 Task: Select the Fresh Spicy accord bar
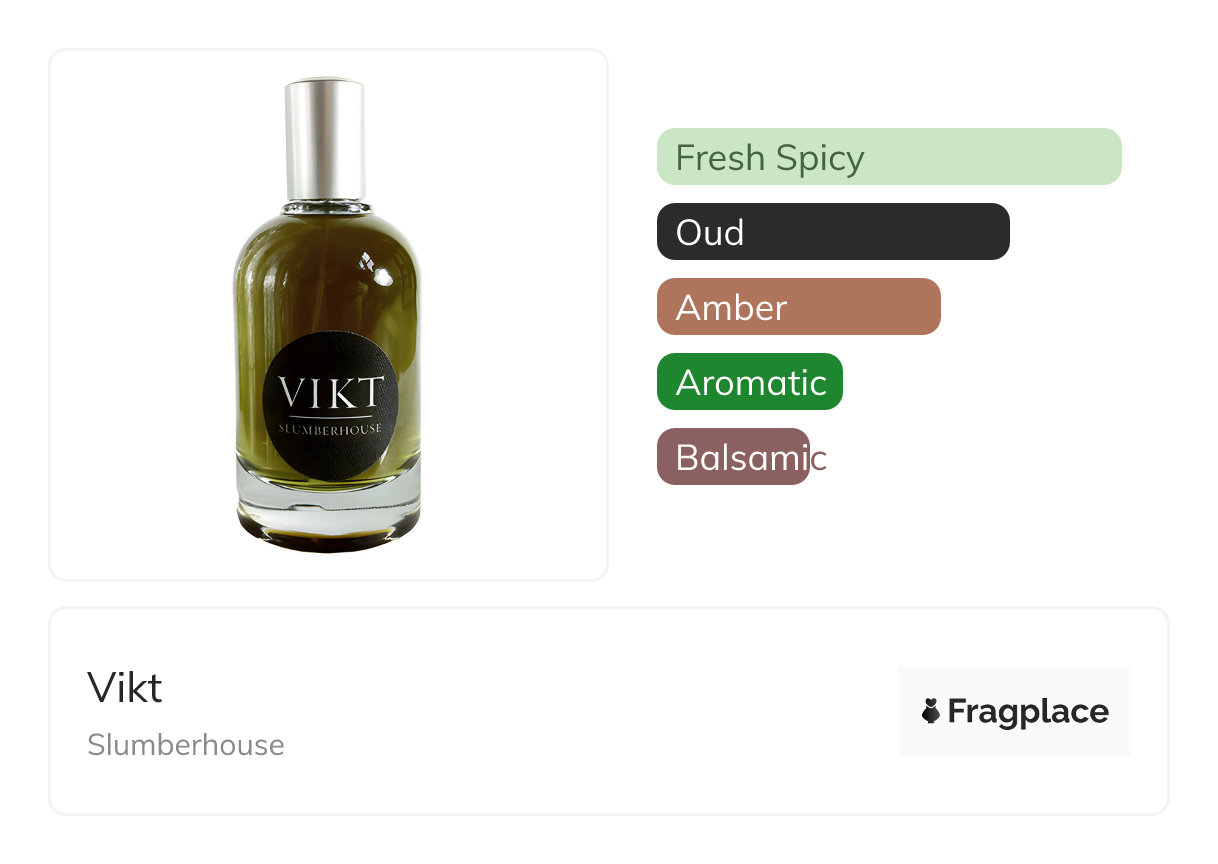tap(889, 157)
